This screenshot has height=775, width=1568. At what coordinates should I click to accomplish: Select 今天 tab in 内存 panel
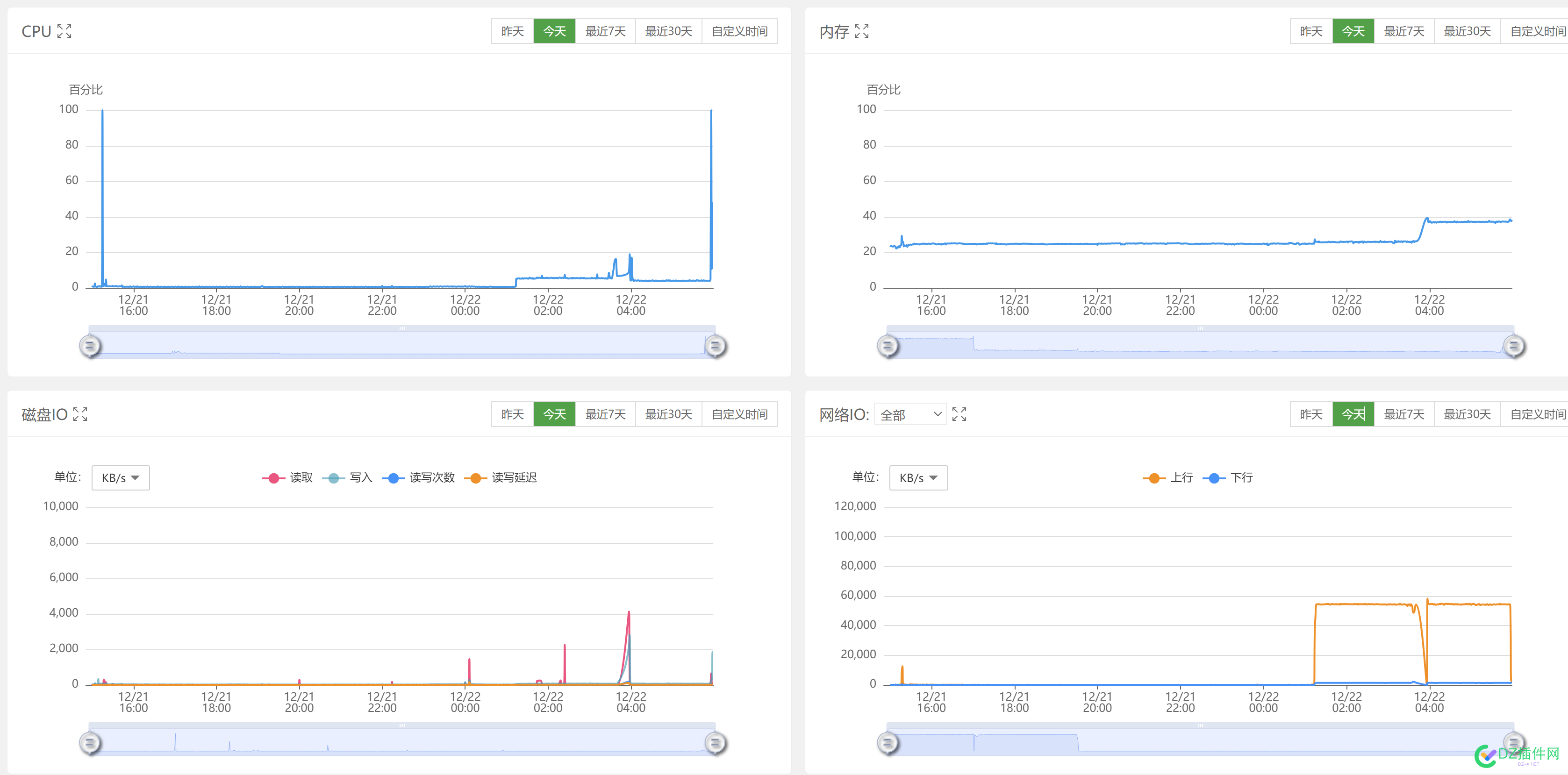(1353, 31)
